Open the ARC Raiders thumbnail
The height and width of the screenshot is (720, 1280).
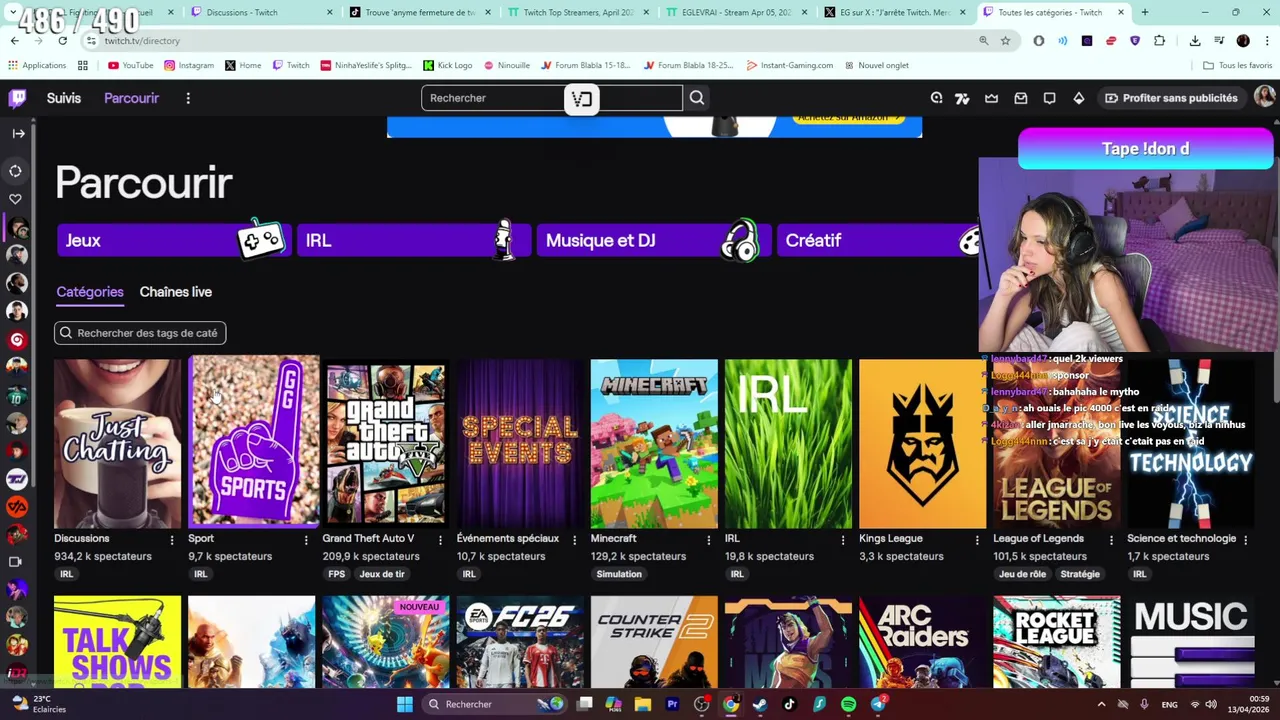point(922,642)
